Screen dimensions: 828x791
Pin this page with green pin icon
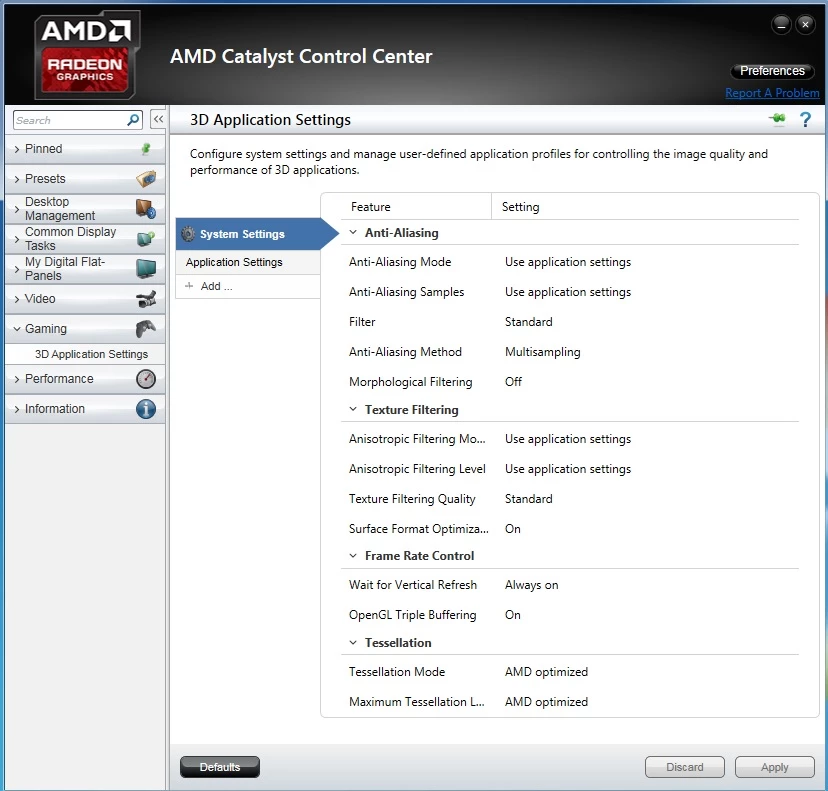tap(777, 119)
